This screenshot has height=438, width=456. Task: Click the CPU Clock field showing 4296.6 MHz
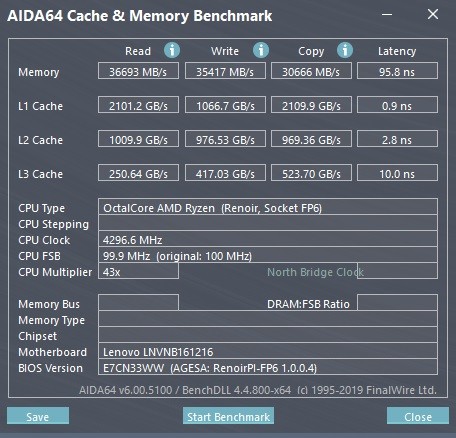(268, 239)
